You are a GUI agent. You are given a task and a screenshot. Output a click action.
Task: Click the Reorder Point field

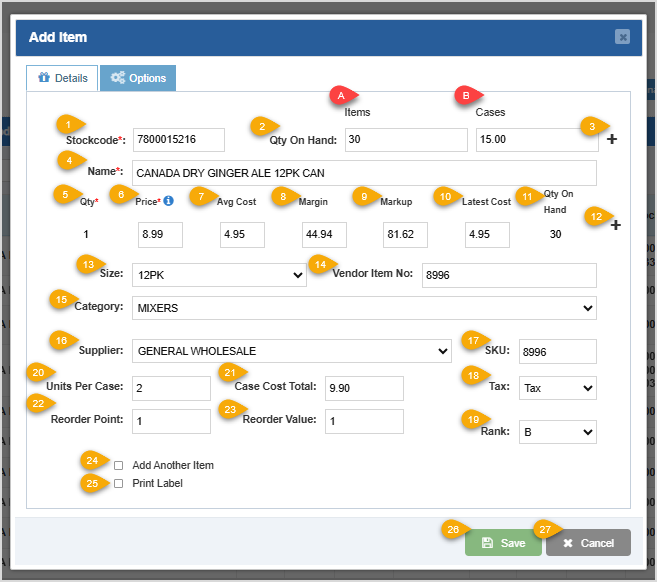tap(171, 421)
